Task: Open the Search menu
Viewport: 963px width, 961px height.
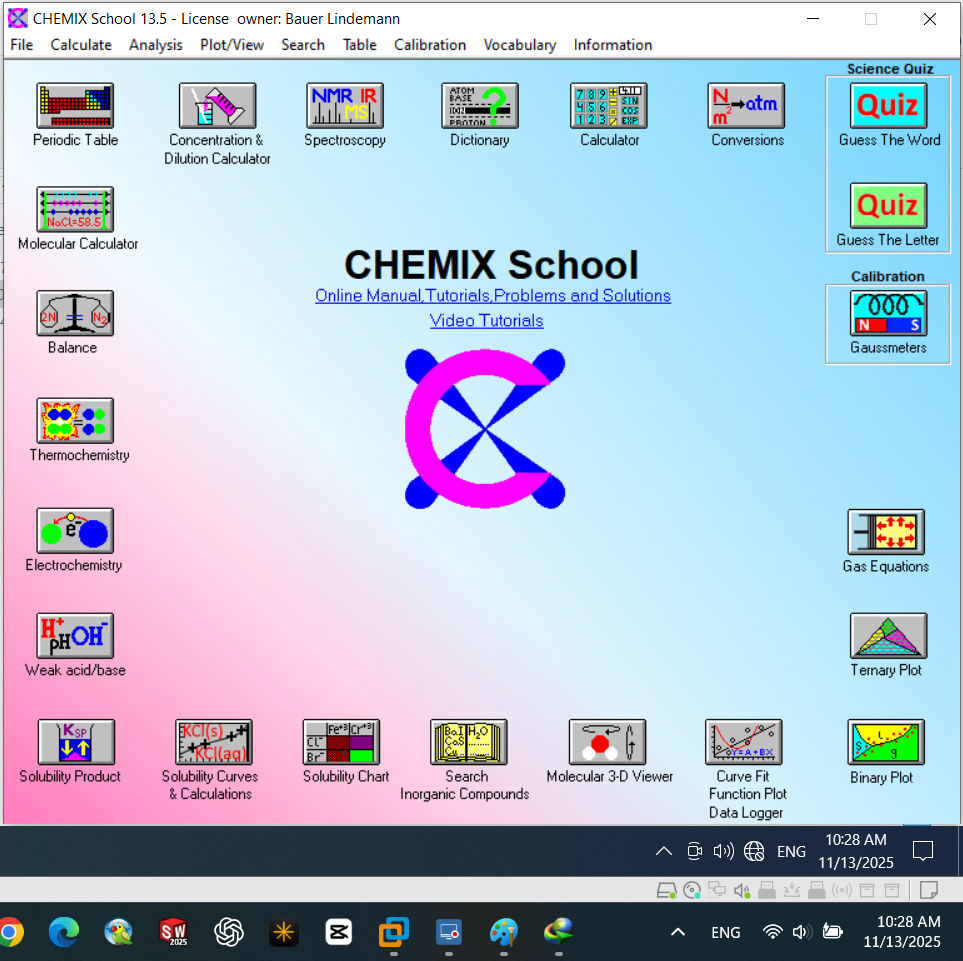Action: coord(303,45)
